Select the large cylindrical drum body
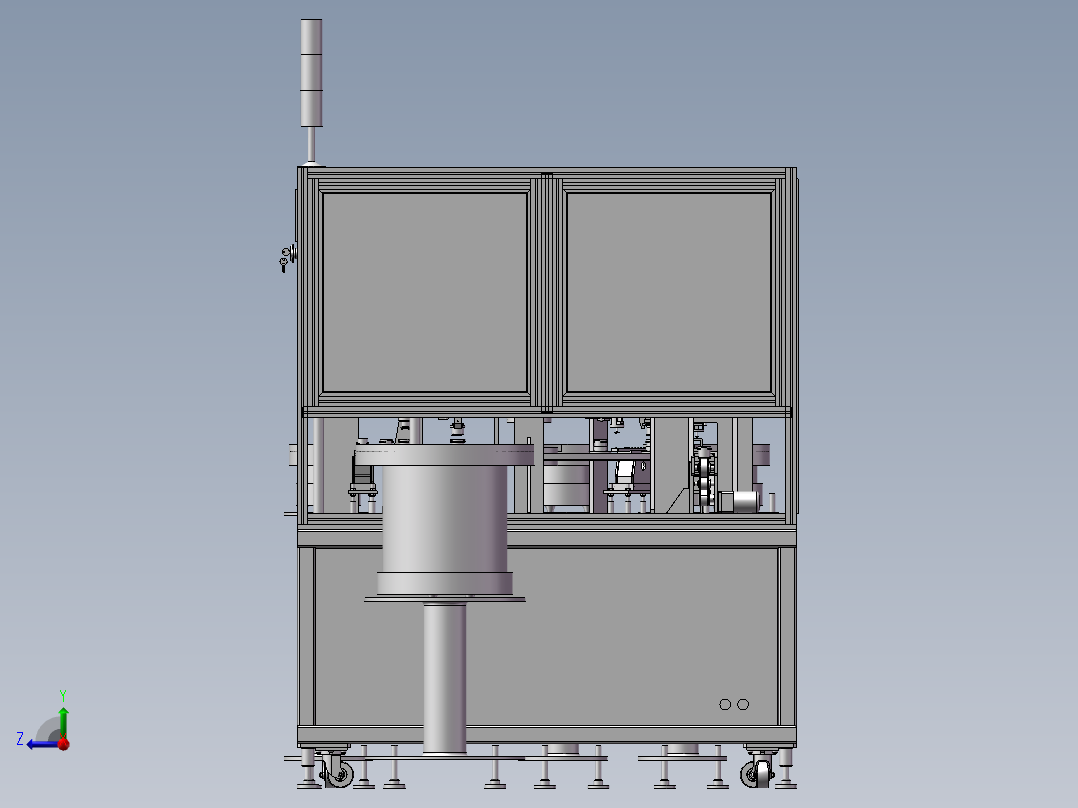The width and height of the screenshot is (1078, 808). pos(445,519)
